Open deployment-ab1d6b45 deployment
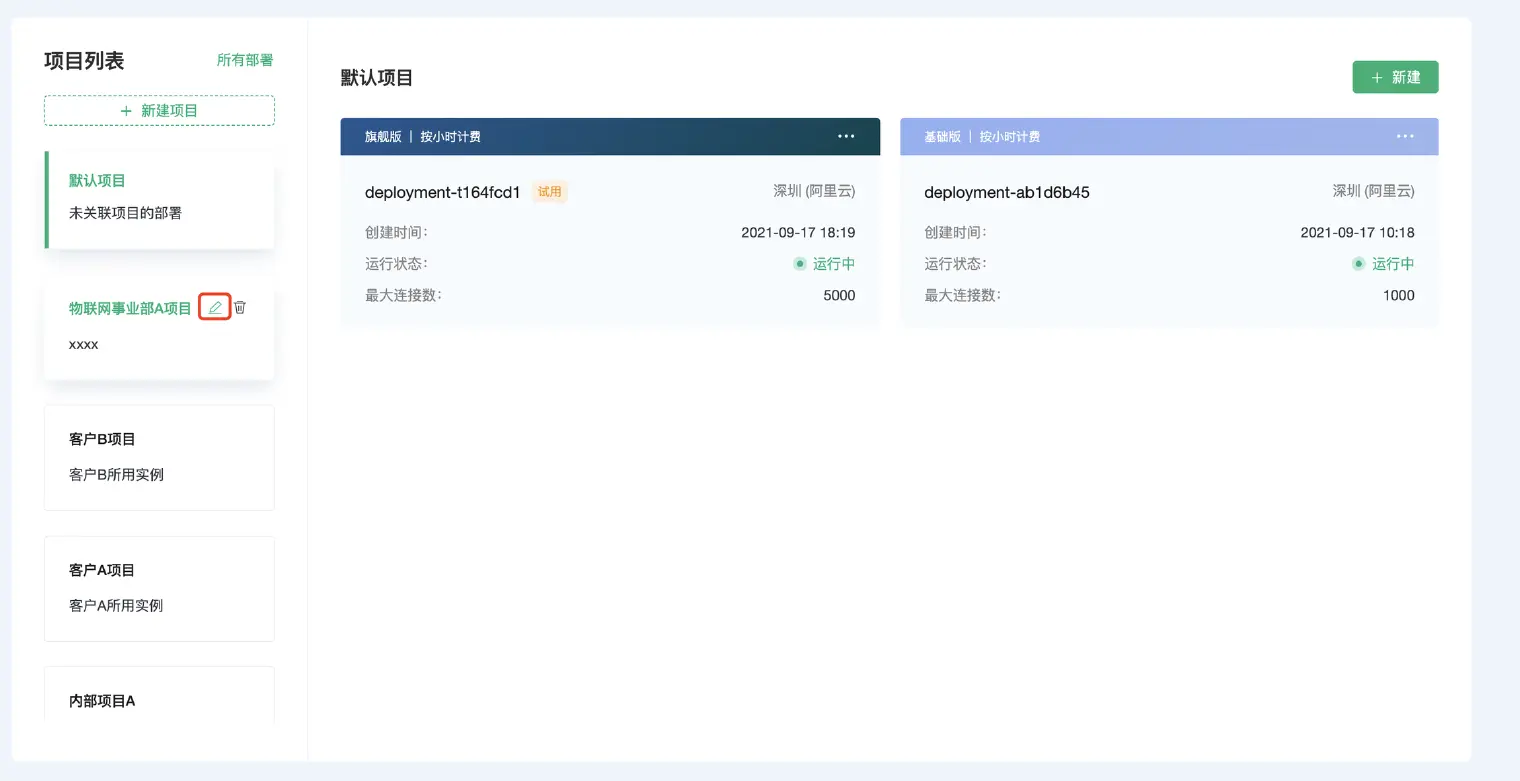 tap(1007, 192)
